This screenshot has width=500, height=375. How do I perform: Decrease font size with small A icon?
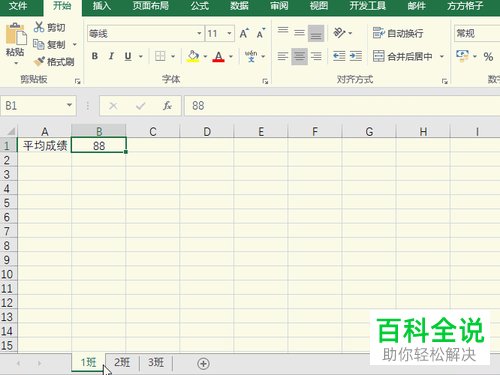pyautogui.click(x=261, y=33)
